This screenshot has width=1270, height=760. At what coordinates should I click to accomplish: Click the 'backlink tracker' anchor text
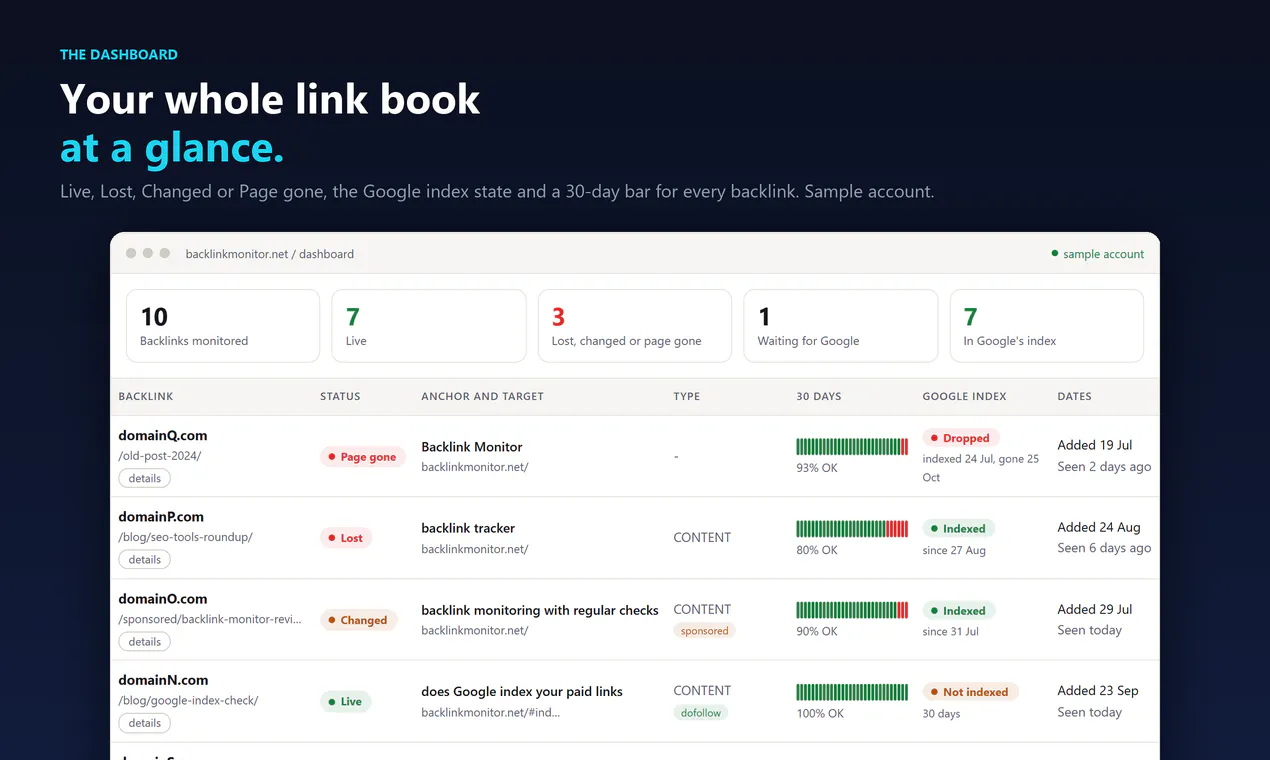pos(468,528)
